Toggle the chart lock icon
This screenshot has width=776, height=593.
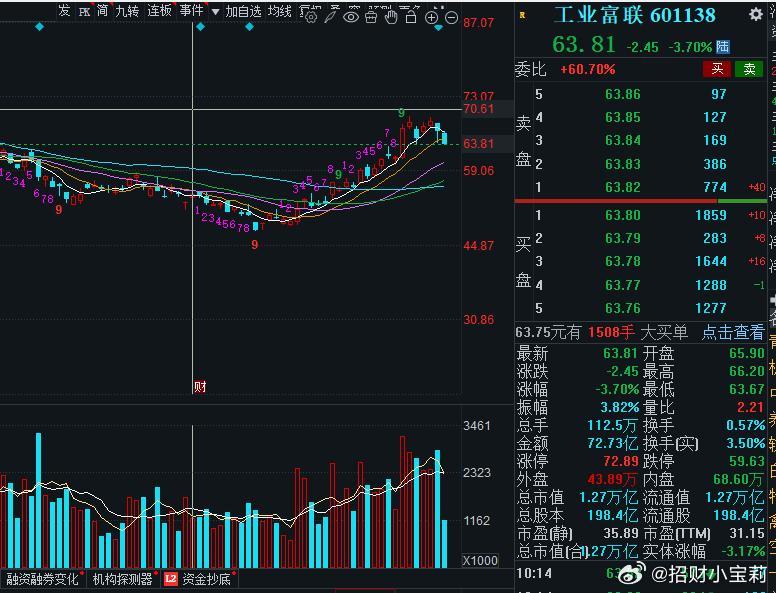411,17
